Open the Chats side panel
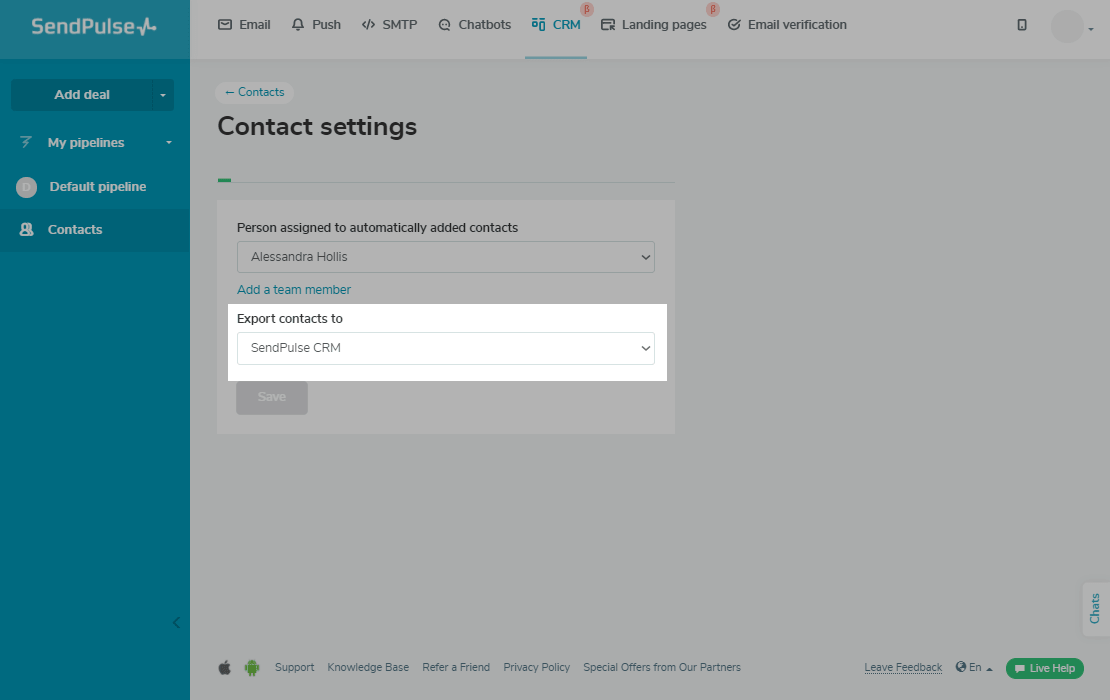The height and width of the screenshot is (700, 1110). [x=1095, y=608]
